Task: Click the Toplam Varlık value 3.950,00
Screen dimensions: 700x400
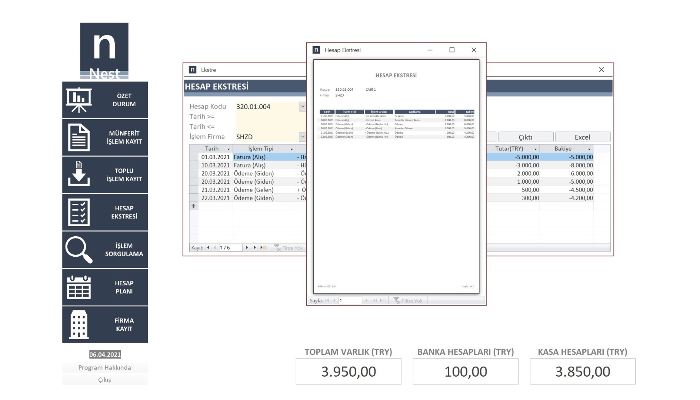Action: [349, 371]
